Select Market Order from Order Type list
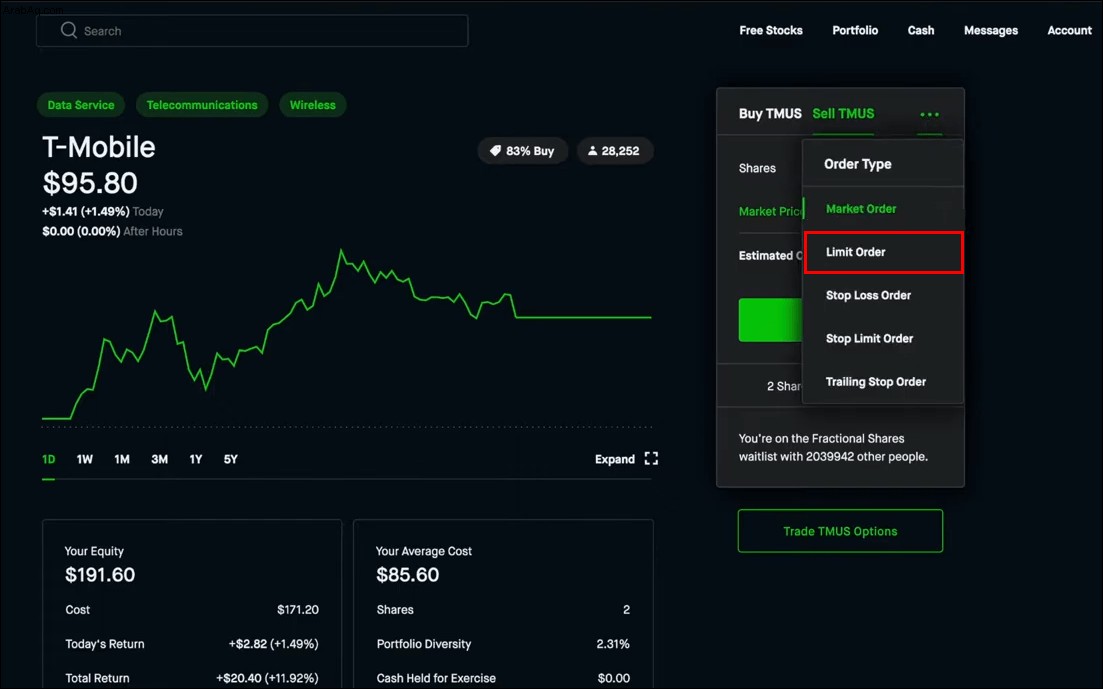This screenshot has width=1103, height=689. pos(883,209)
